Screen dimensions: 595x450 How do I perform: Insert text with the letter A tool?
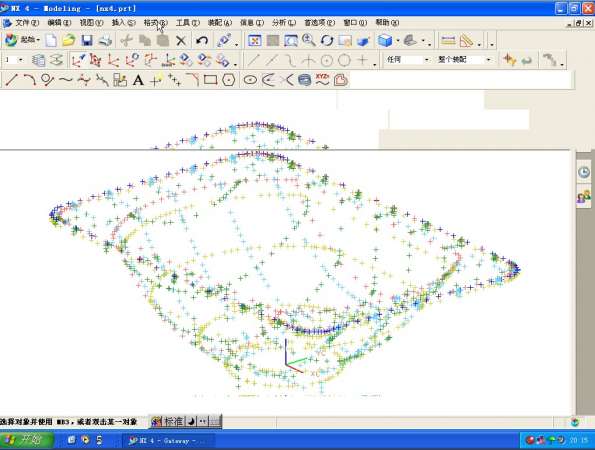click(x=138, y=80)
